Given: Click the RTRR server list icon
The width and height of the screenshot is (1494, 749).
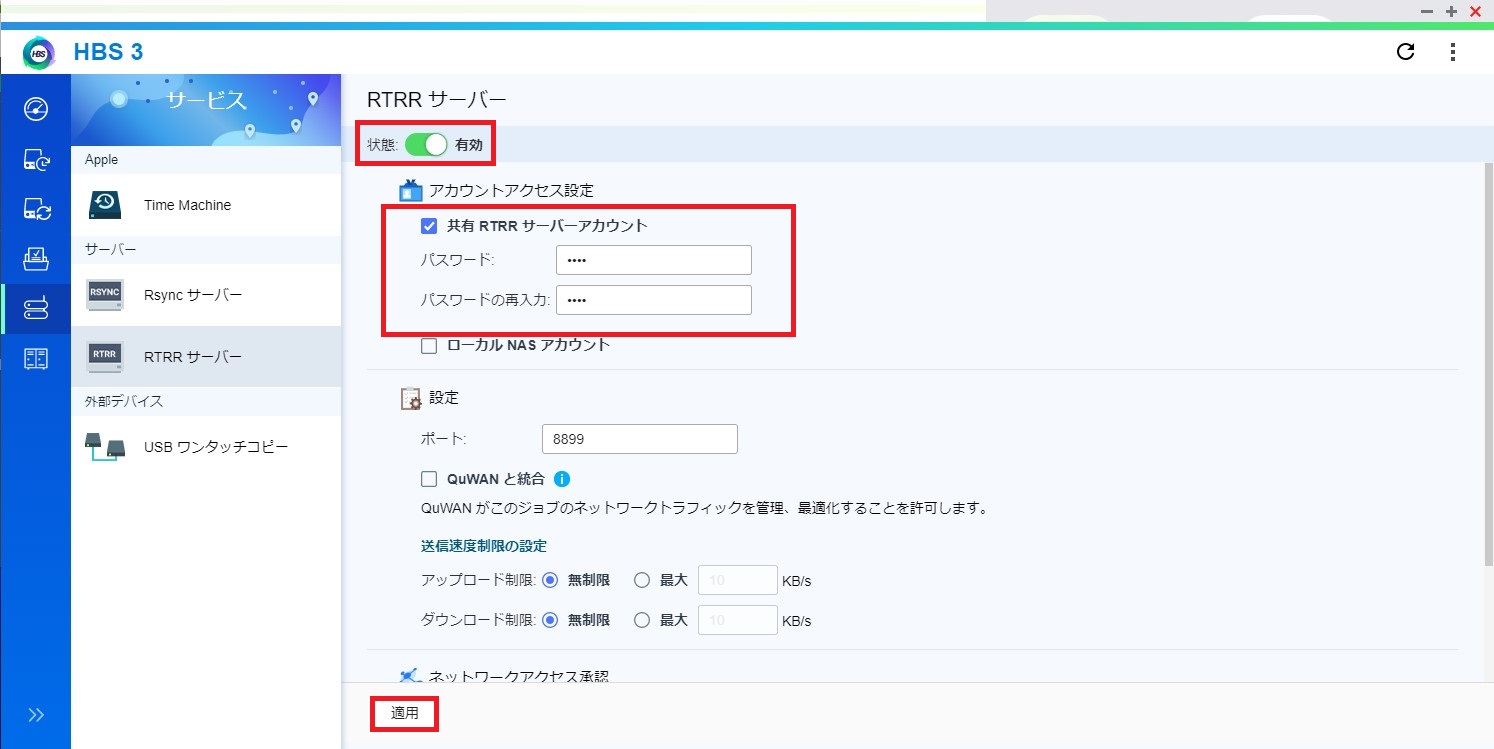Looking at the screenshot, I should click(105, 357).
